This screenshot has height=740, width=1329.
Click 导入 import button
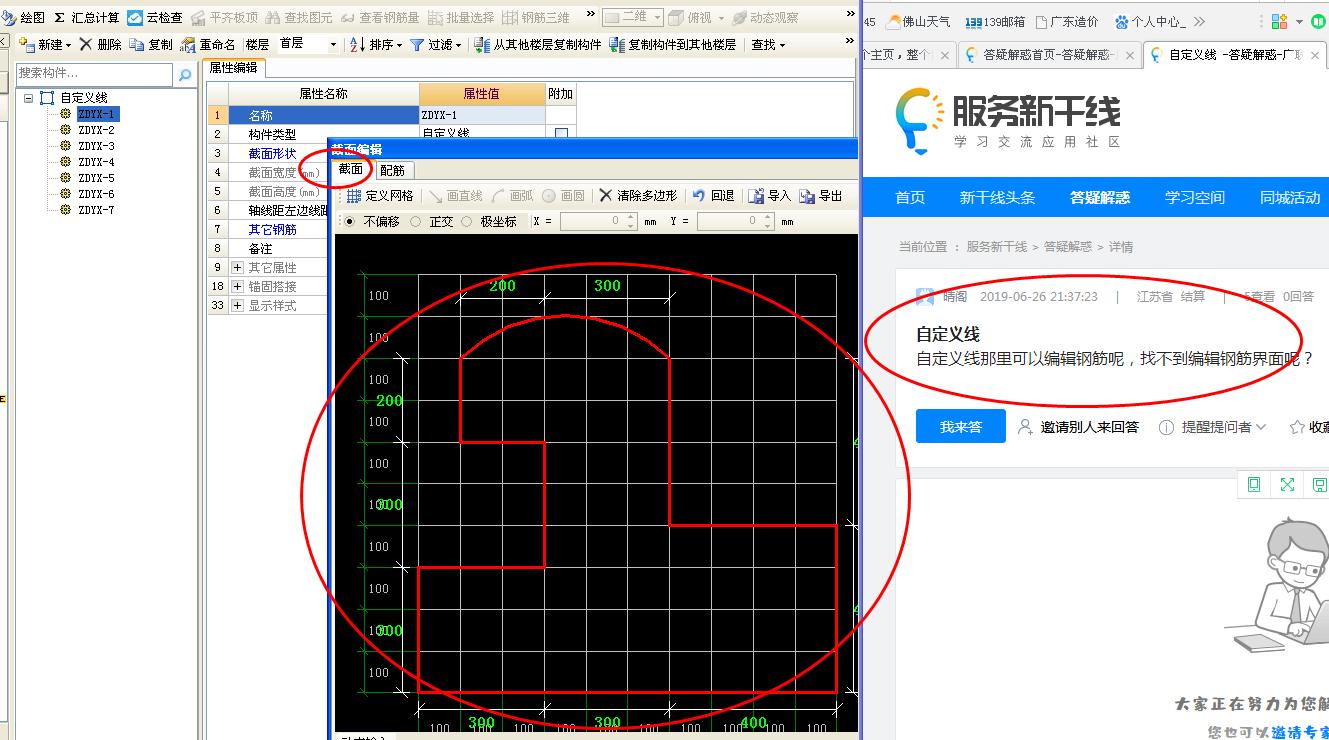pyautogui.click(x=770, y=196)
